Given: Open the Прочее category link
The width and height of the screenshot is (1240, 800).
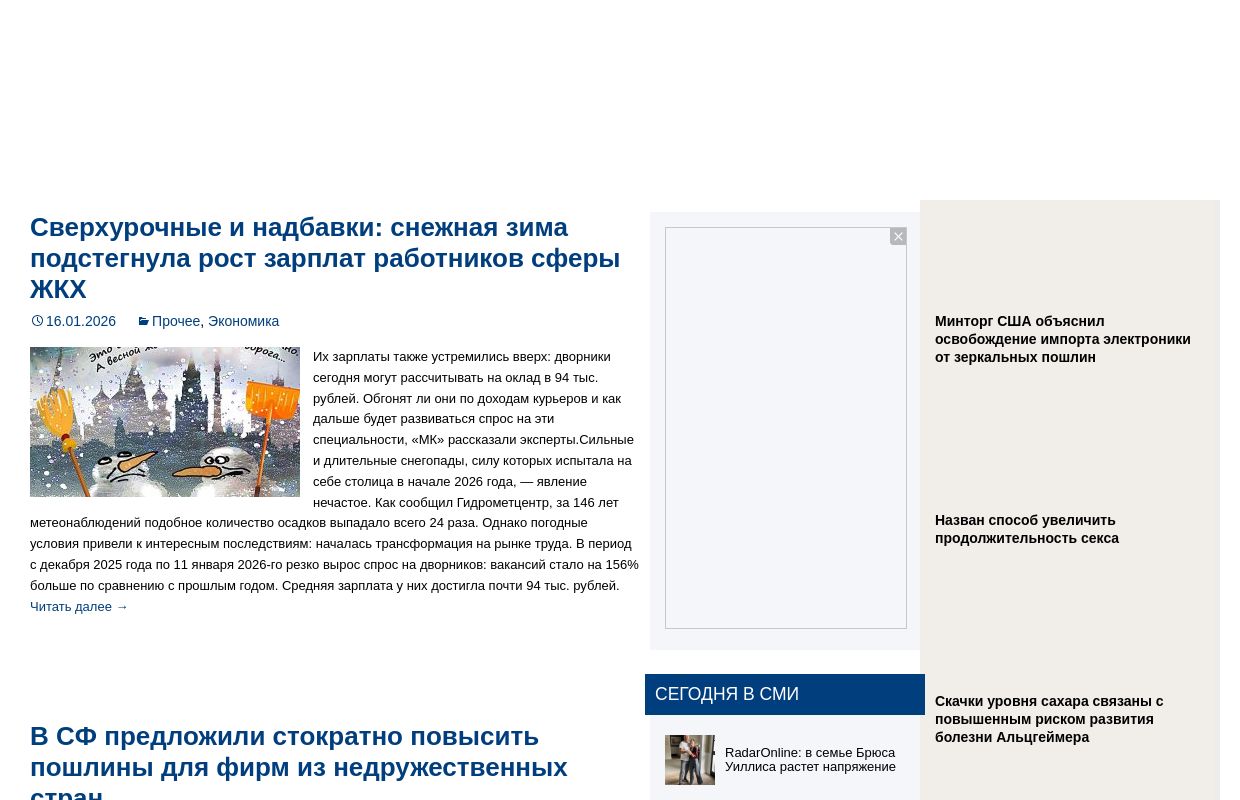Looking at the screenshot, I should [x=176, y=321].
